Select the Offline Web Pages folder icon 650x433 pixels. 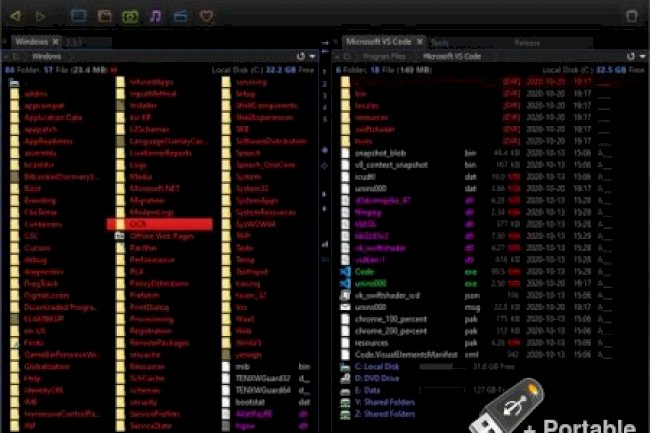tap(120, 236)
